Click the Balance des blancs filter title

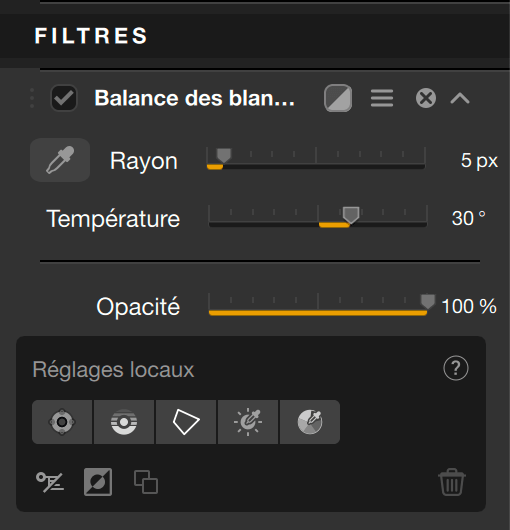(x=194, y=98)
